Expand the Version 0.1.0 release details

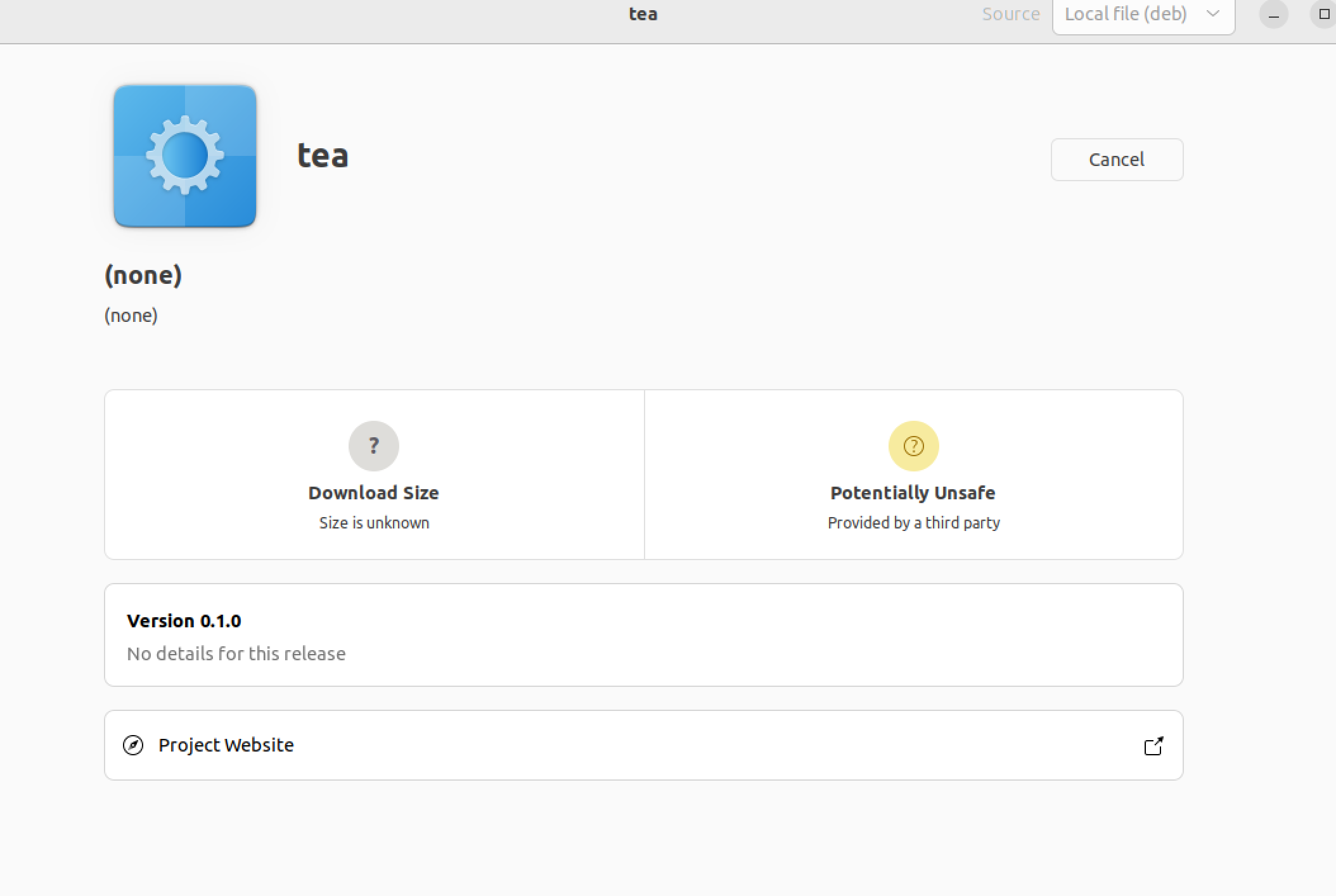click(x=643, y=635)
